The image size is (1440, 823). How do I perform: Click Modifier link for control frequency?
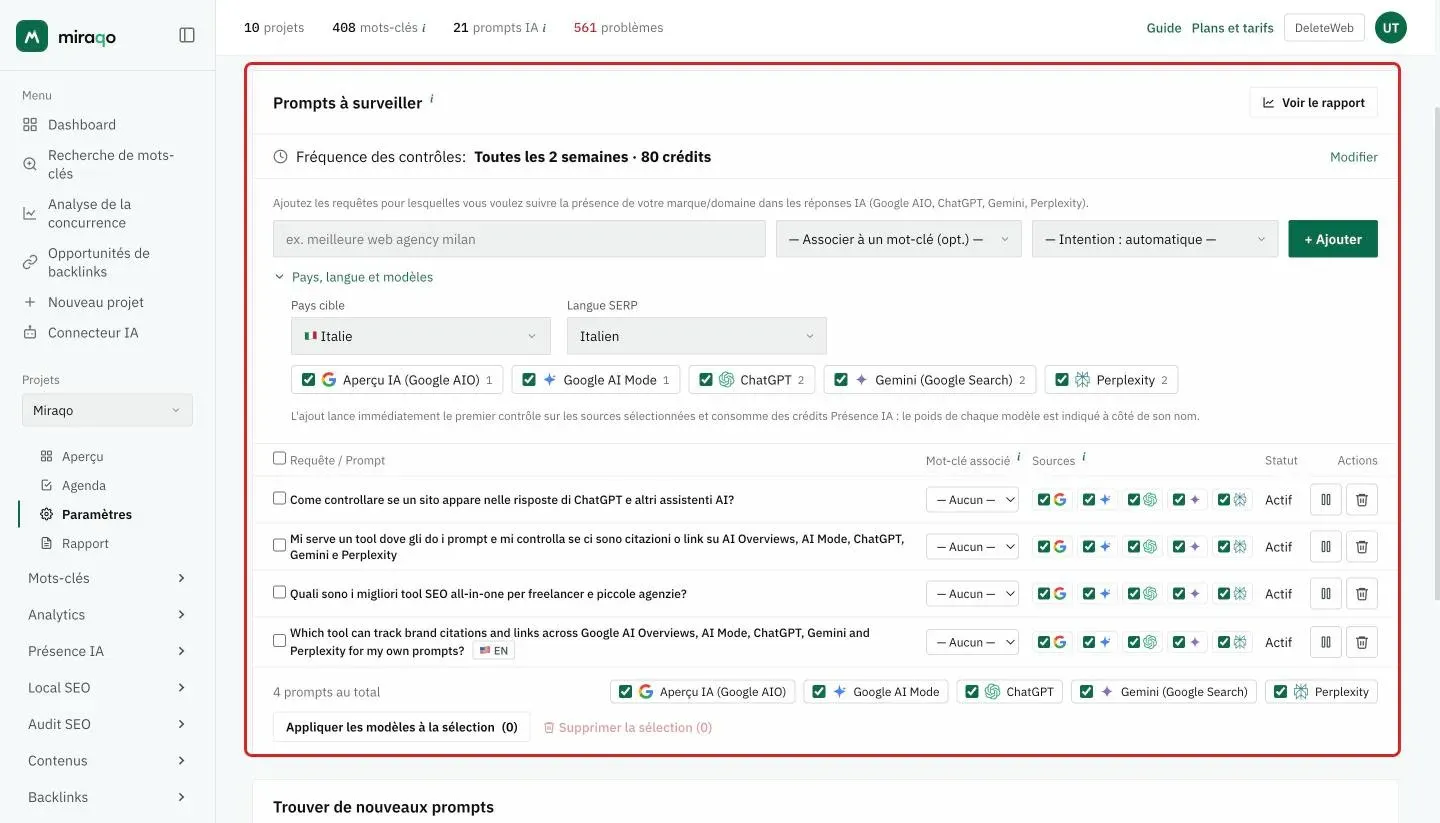coord(1354,157)
